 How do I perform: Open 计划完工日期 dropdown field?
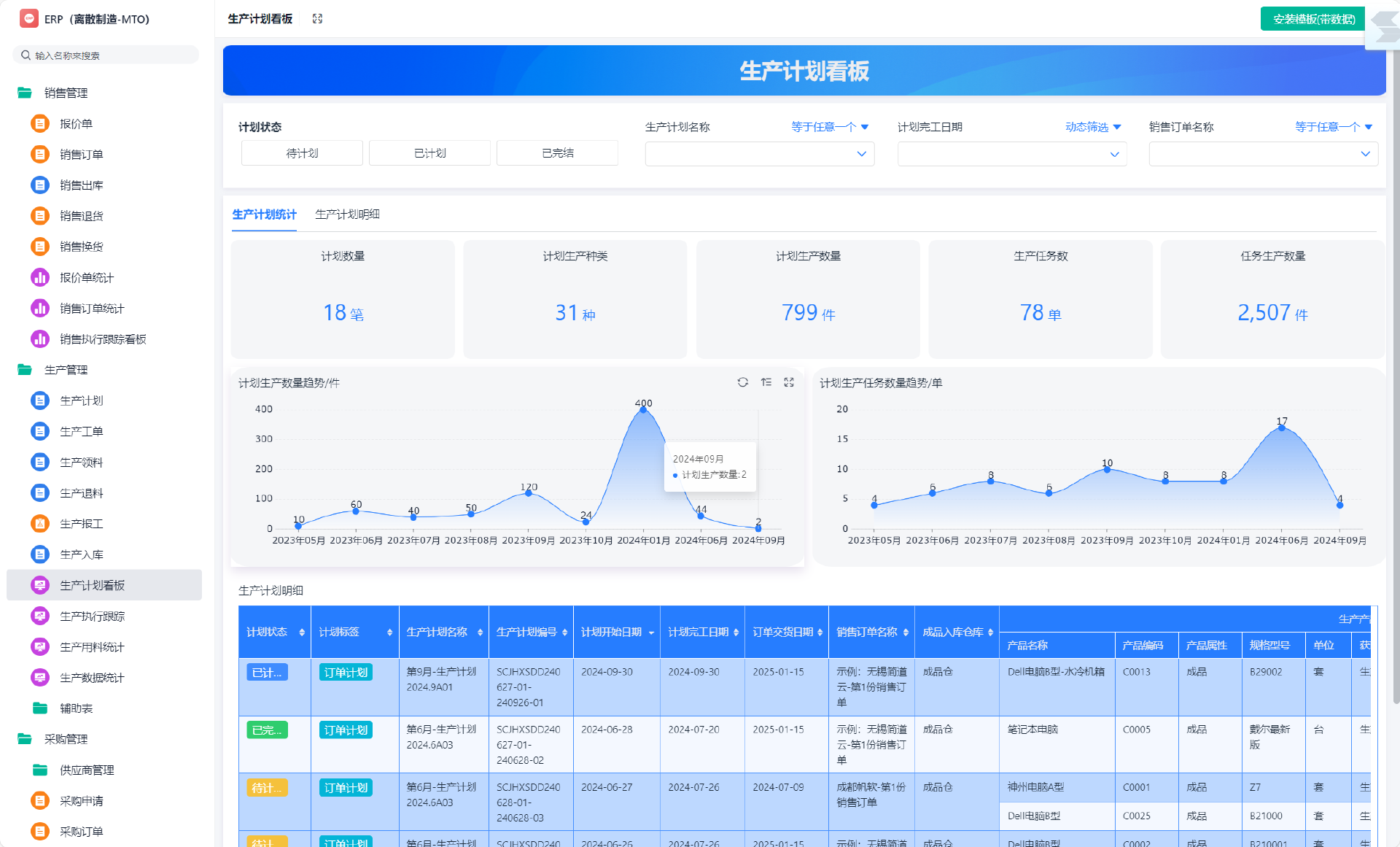pos(1011,154)
